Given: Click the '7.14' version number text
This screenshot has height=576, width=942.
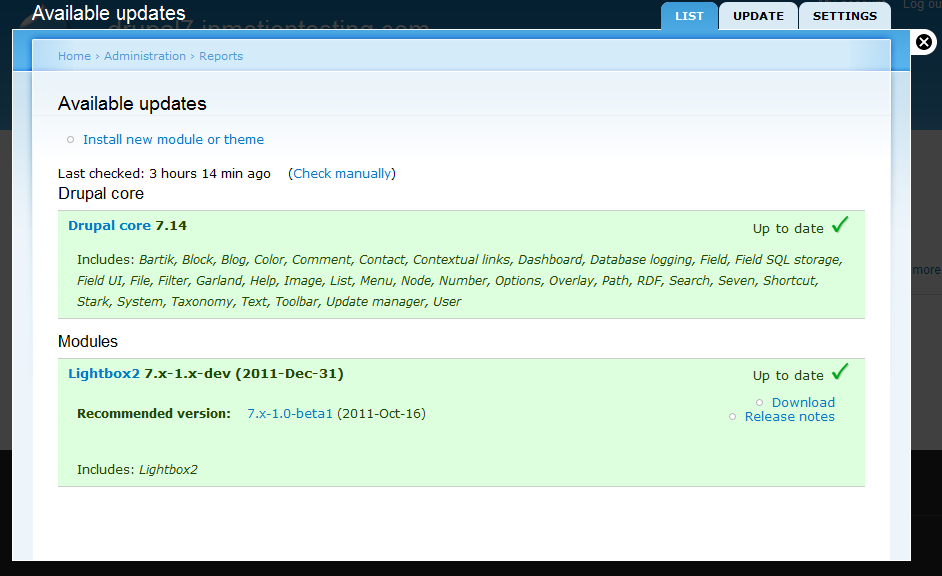Looking at the screenshot, I should coord(171,226).
